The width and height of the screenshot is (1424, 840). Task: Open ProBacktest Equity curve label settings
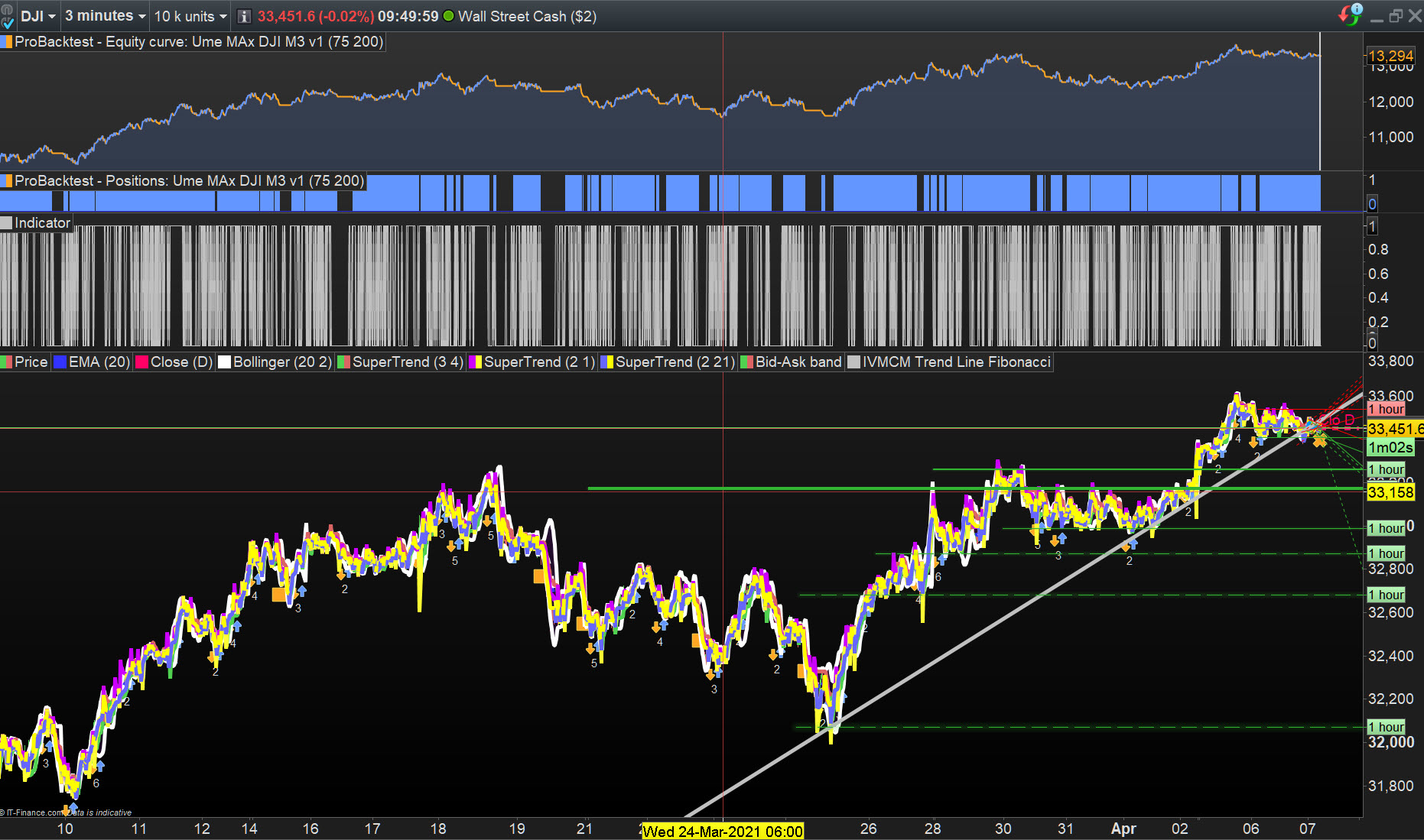(x=199, y=42)
